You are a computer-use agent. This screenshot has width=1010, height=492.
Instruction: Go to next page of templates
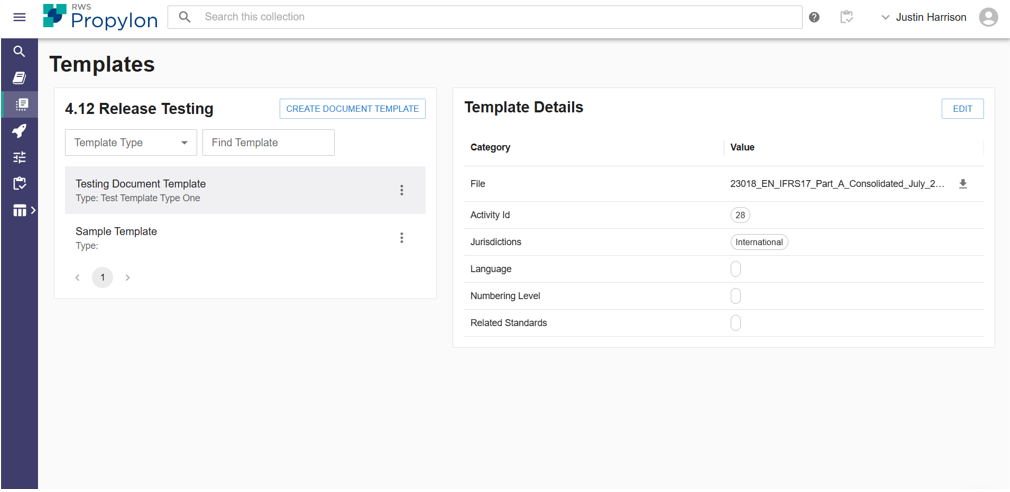click(128, 278)
